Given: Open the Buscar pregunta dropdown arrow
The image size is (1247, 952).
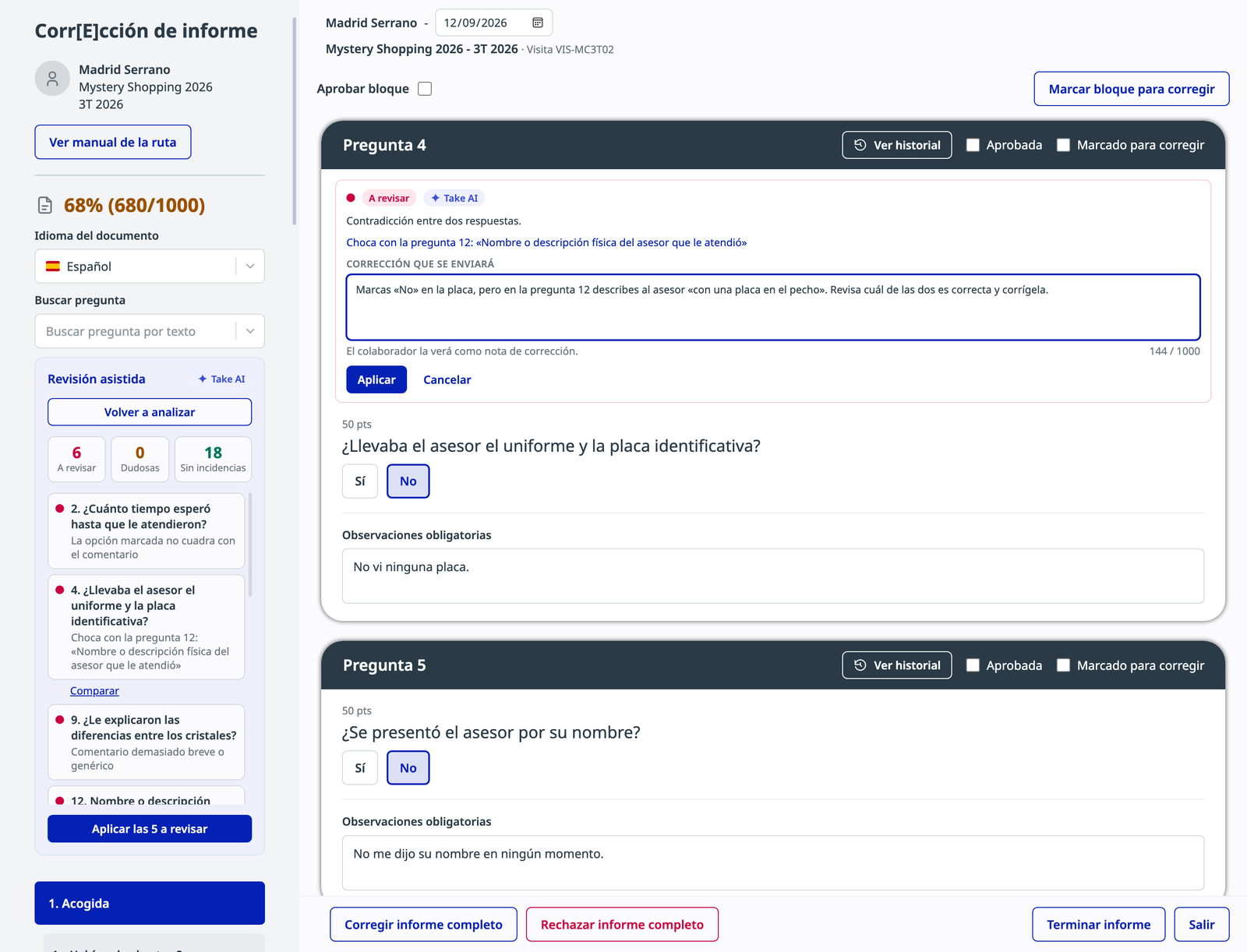Looking at the screenshot, I should (250, 331).
